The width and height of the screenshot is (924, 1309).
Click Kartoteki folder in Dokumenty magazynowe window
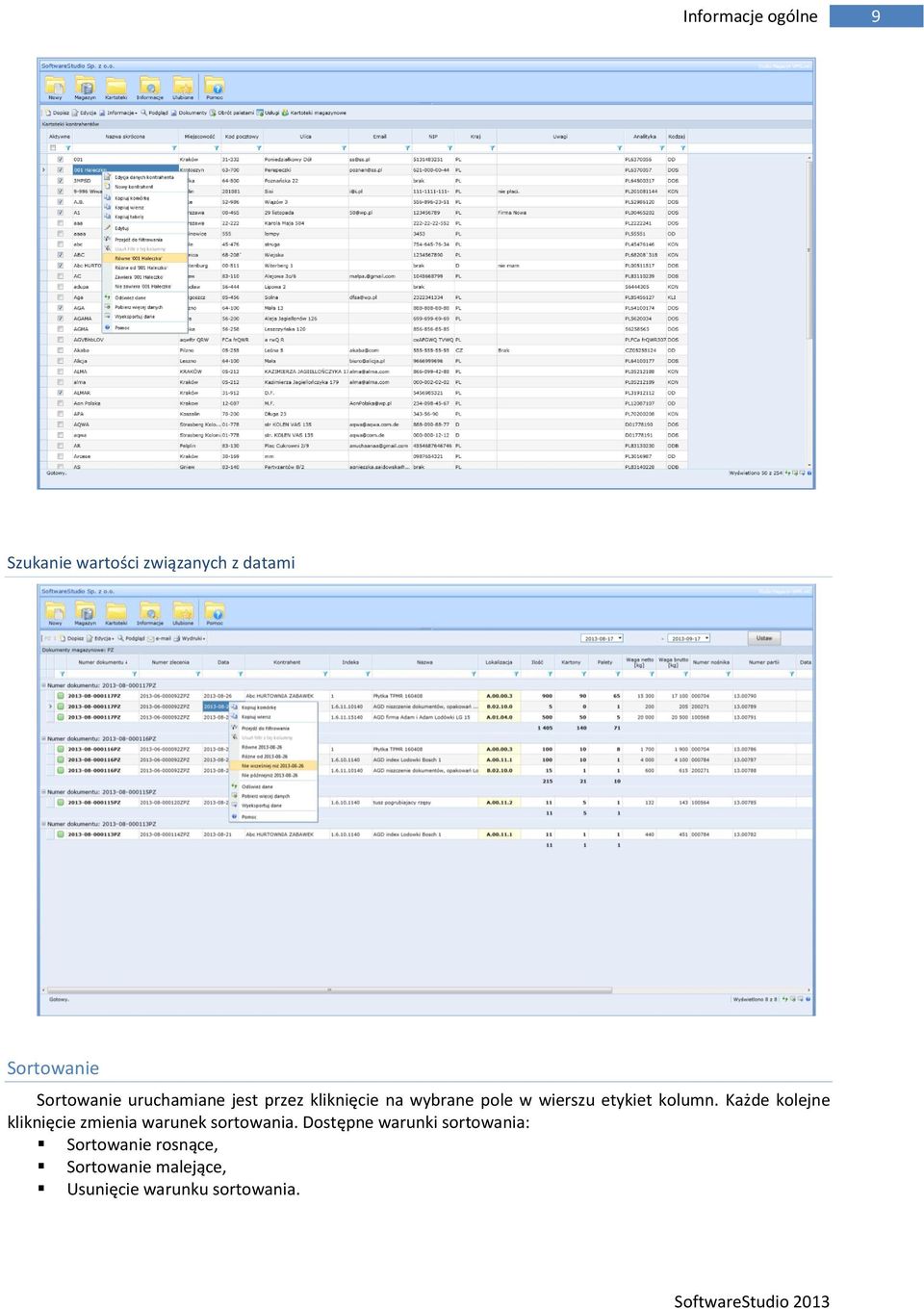coord(116,613)
